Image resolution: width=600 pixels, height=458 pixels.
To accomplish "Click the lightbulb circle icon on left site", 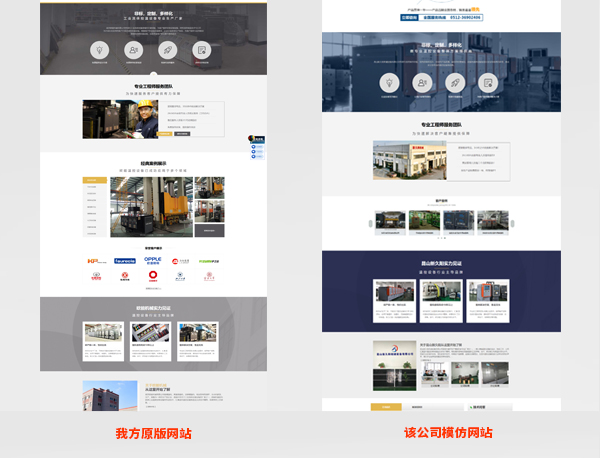I will (99, 49).
